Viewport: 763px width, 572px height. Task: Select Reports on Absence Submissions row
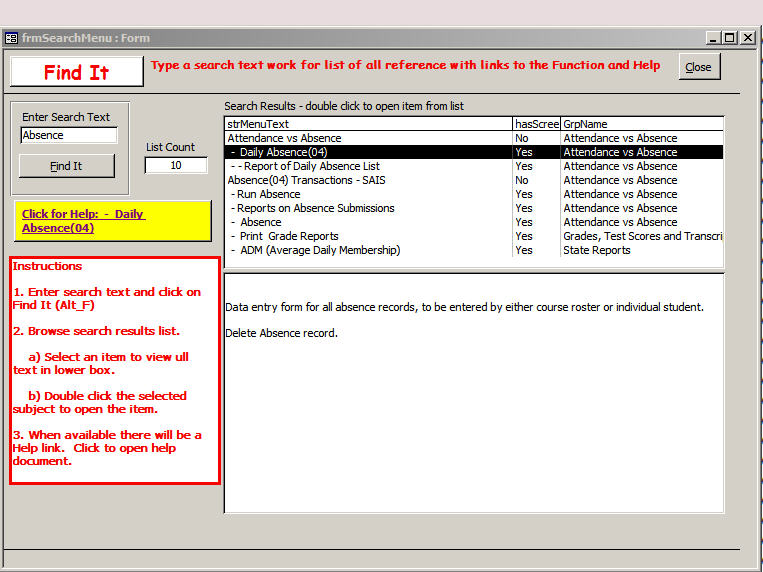[x=474, y=208]
